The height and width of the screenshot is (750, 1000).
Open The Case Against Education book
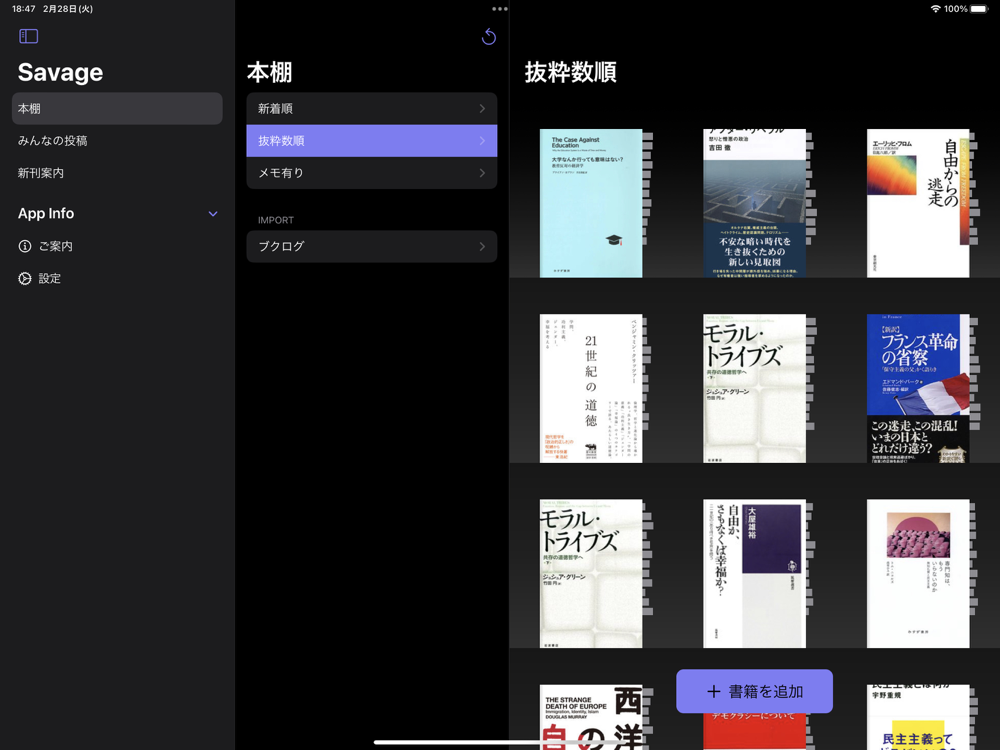point(591,203)
